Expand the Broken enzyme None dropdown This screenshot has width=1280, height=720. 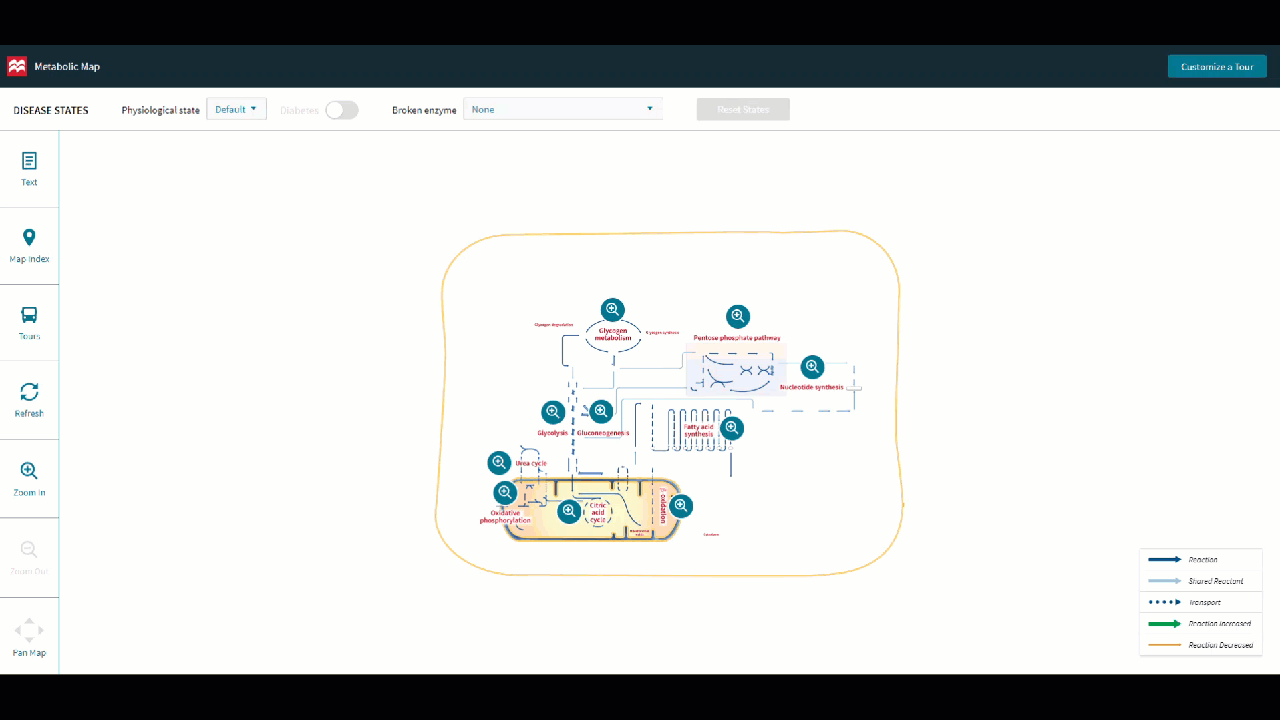pyautogui.click(x=562, y=109)
